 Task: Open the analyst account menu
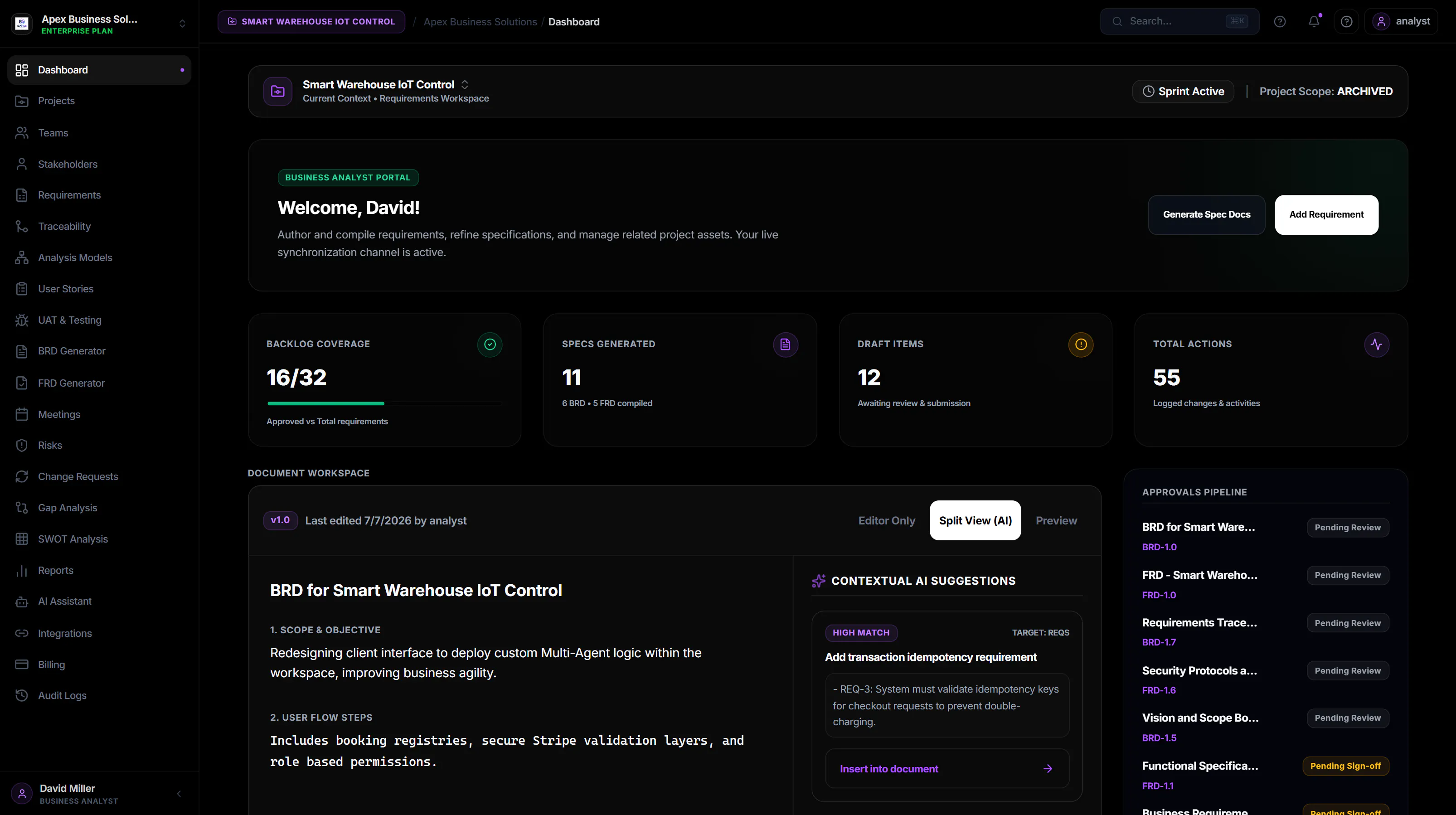pyautogui.click(x=1401, y=21)
